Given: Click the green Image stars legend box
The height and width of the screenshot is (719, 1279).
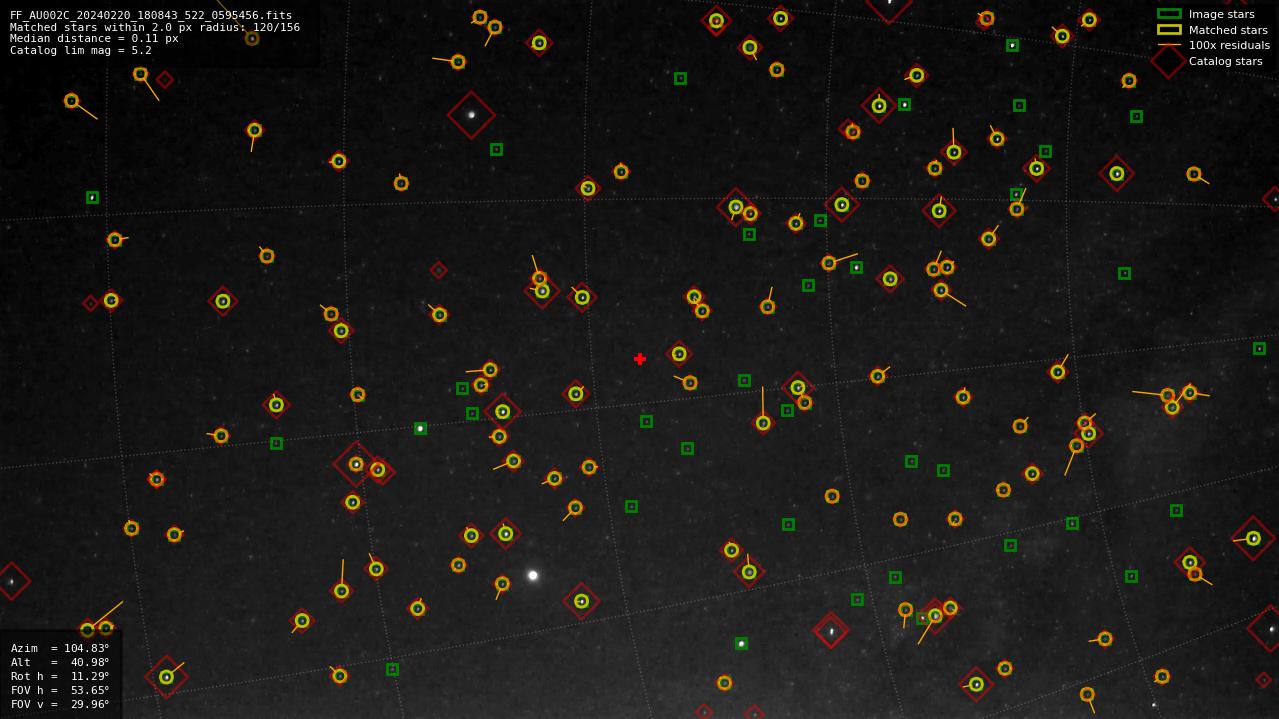Looking at the screenshot, I should pyautogui.click(x=1169, y=14).
